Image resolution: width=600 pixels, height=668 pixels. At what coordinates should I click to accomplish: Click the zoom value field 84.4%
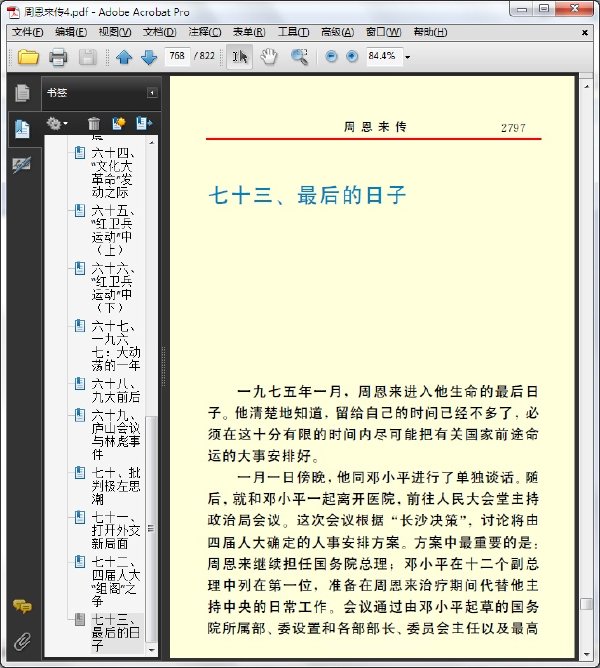(384, 56)
